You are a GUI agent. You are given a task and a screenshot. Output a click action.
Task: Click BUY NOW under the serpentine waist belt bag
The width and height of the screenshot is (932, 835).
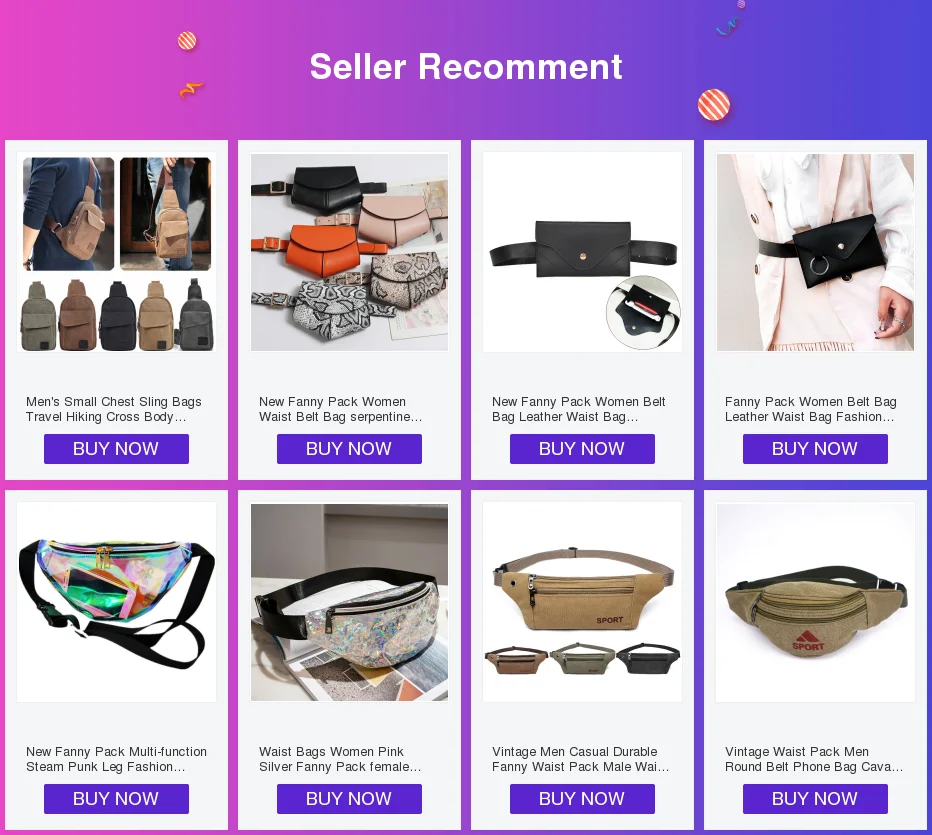350,449
